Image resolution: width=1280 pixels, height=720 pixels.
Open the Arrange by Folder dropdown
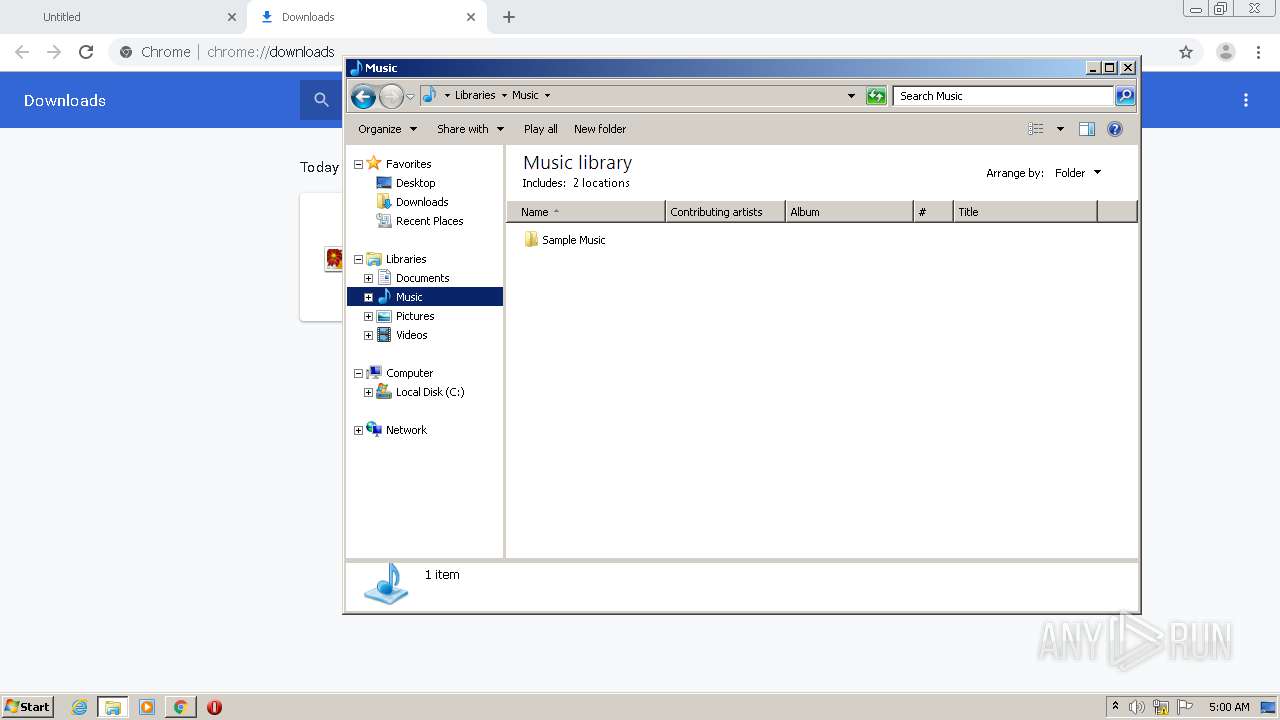pyautogui.click(x=1077, y=173)
